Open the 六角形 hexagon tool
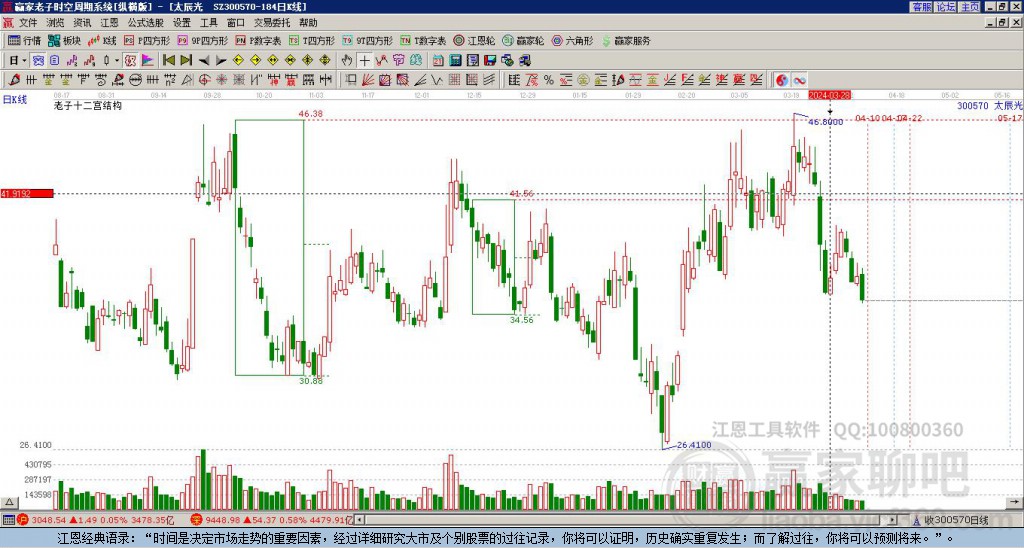1024x548 pixels. pos(572,40)
